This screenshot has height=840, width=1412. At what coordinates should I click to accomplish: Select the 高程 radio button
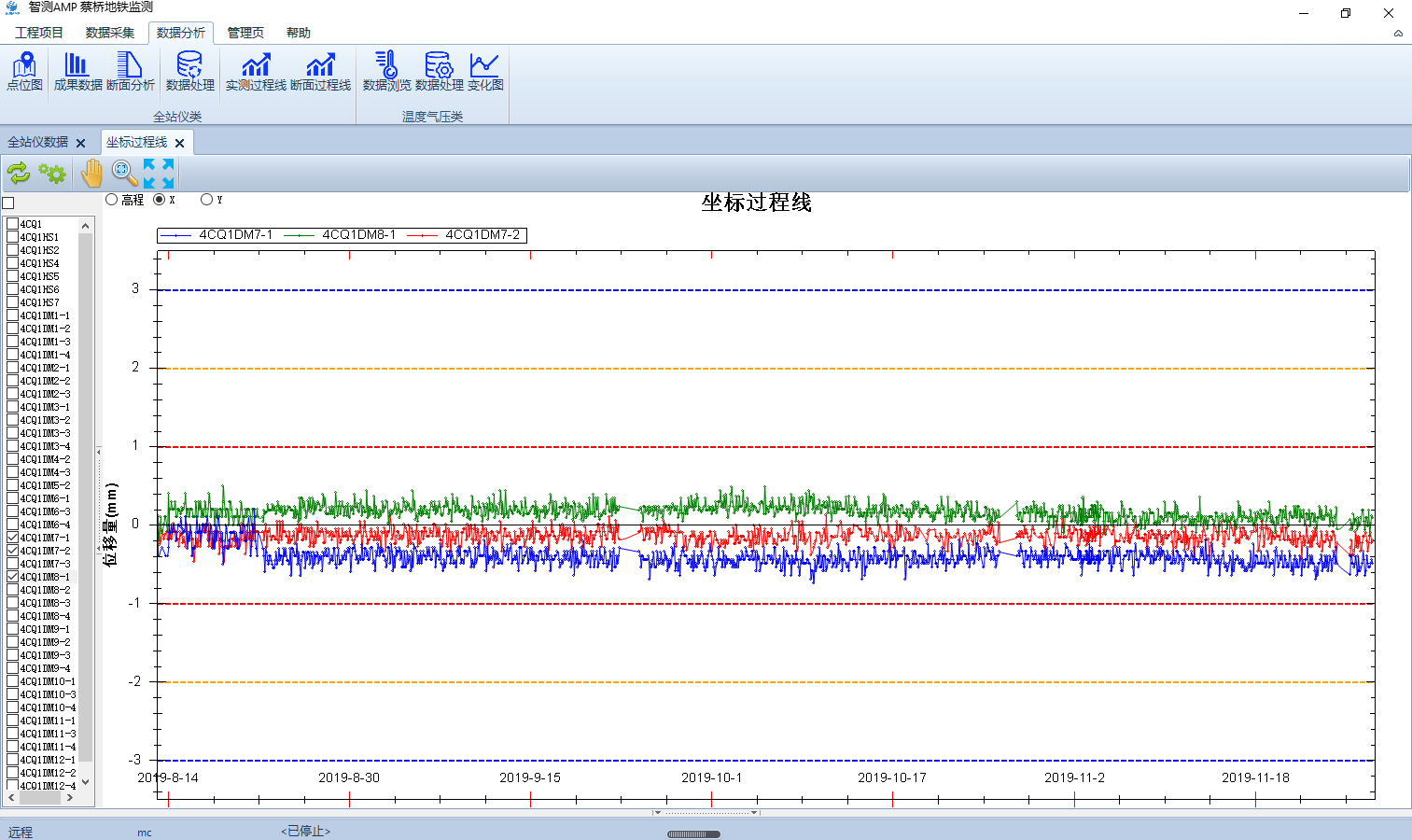pos(112,200)
